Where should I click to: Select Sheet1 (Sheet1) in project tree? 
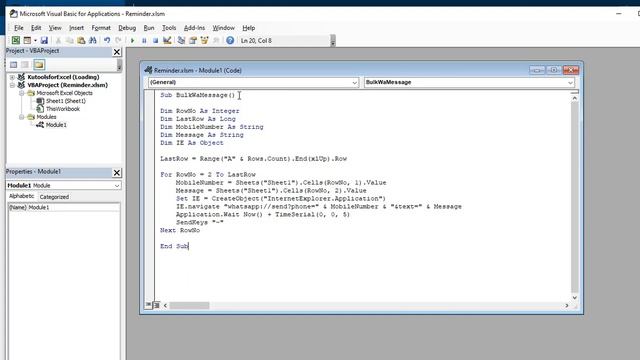tap(66, 101)
